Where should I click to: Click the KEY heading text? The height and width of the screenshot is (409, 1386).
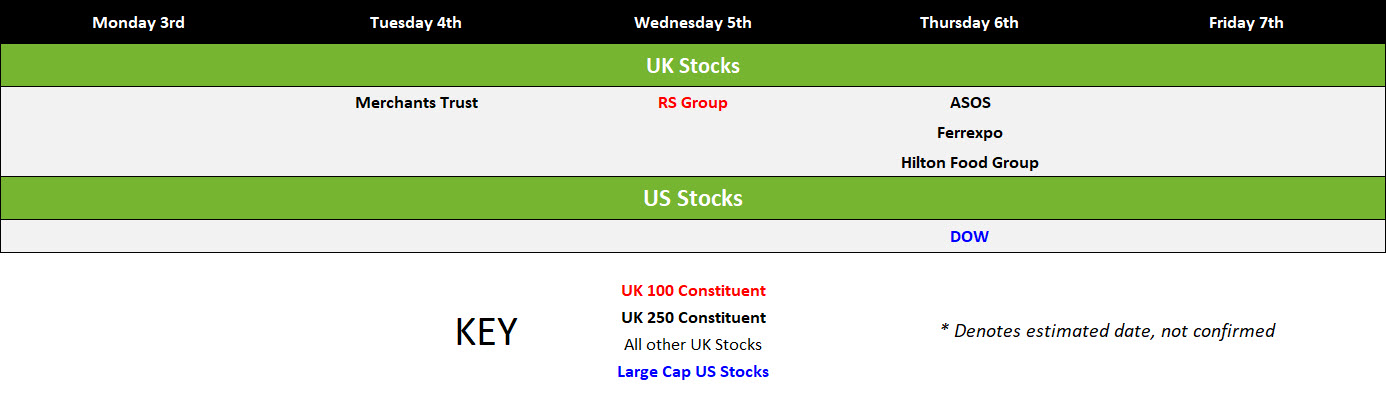486,333
